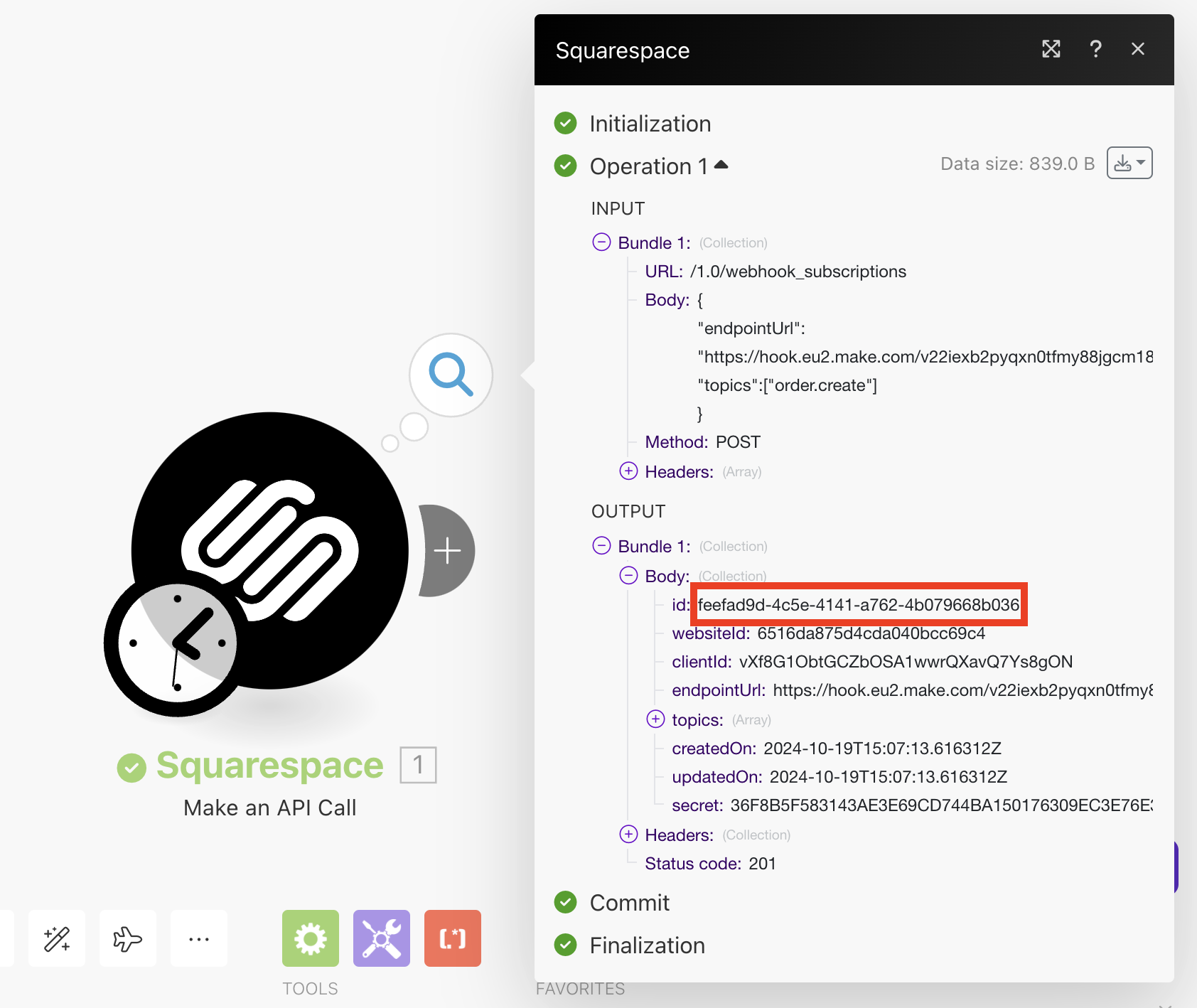Open the clock schedule settings
The image size is (1197, 1008).
pyautogui.click(x=177, y=643)
